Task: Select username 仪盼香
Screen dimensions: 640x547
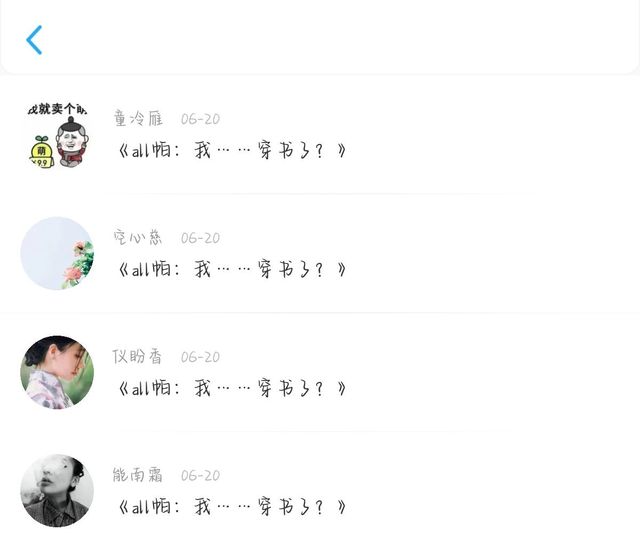Action: pos(137,356)
